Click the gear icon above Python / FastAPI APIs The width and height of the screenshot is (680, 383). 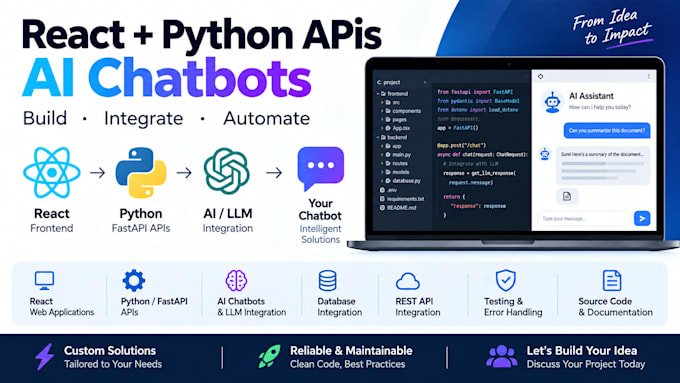pos(134,281)
